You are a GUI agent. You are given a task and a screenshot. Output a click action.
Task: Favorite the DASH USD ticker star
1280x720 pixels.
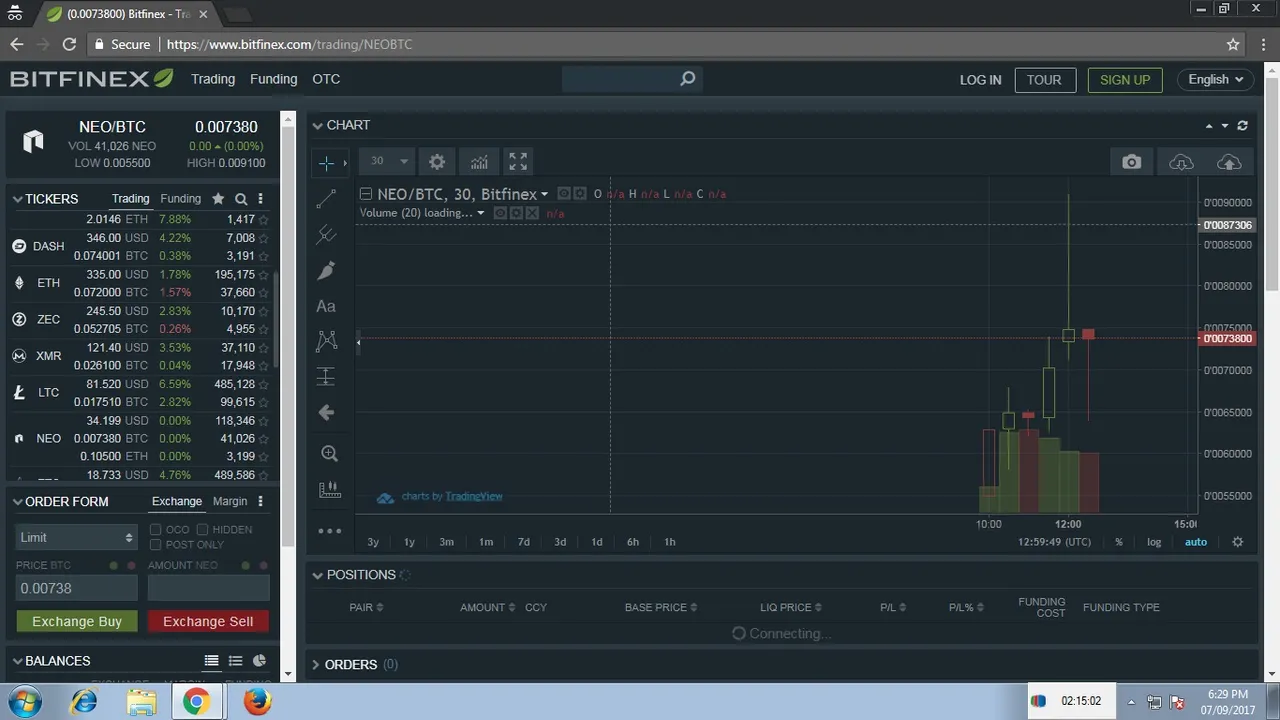tap(263, 238)
